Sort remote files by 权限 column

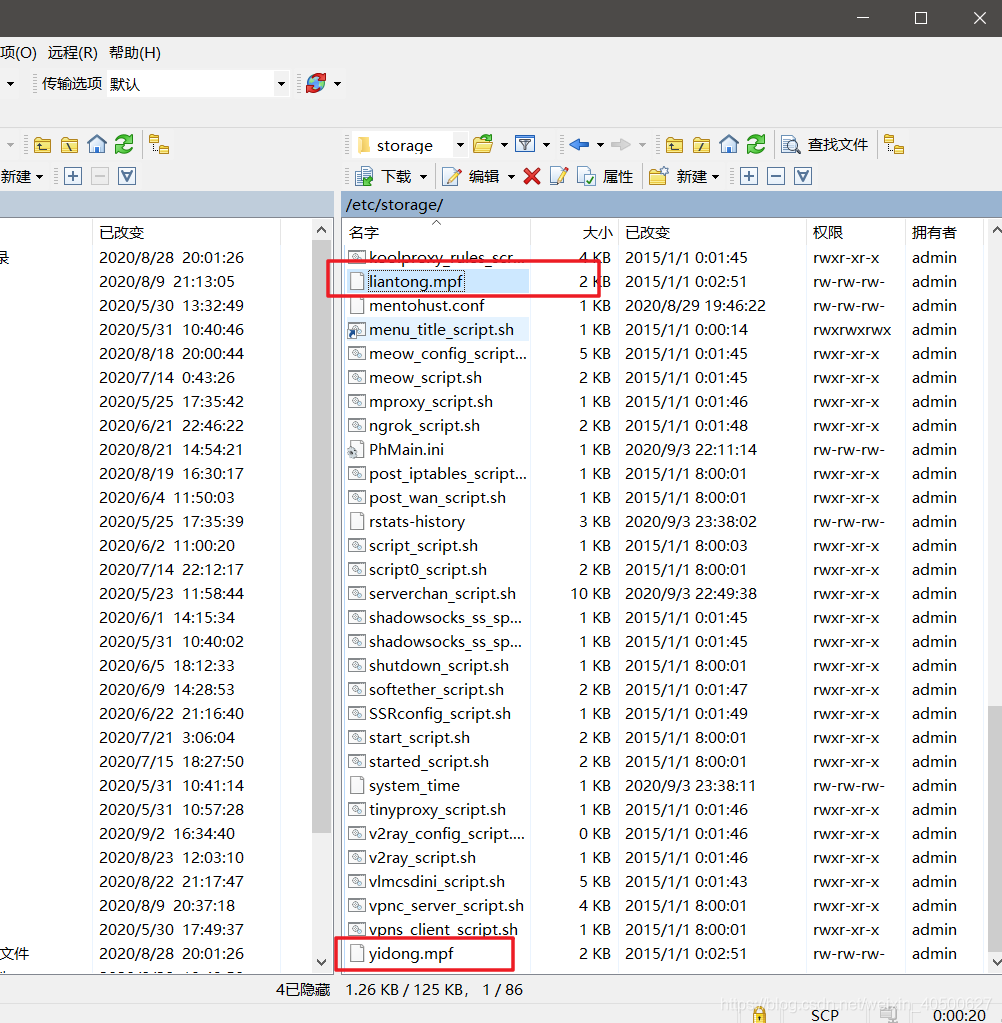pyautogui.click(x=857, y=232)
